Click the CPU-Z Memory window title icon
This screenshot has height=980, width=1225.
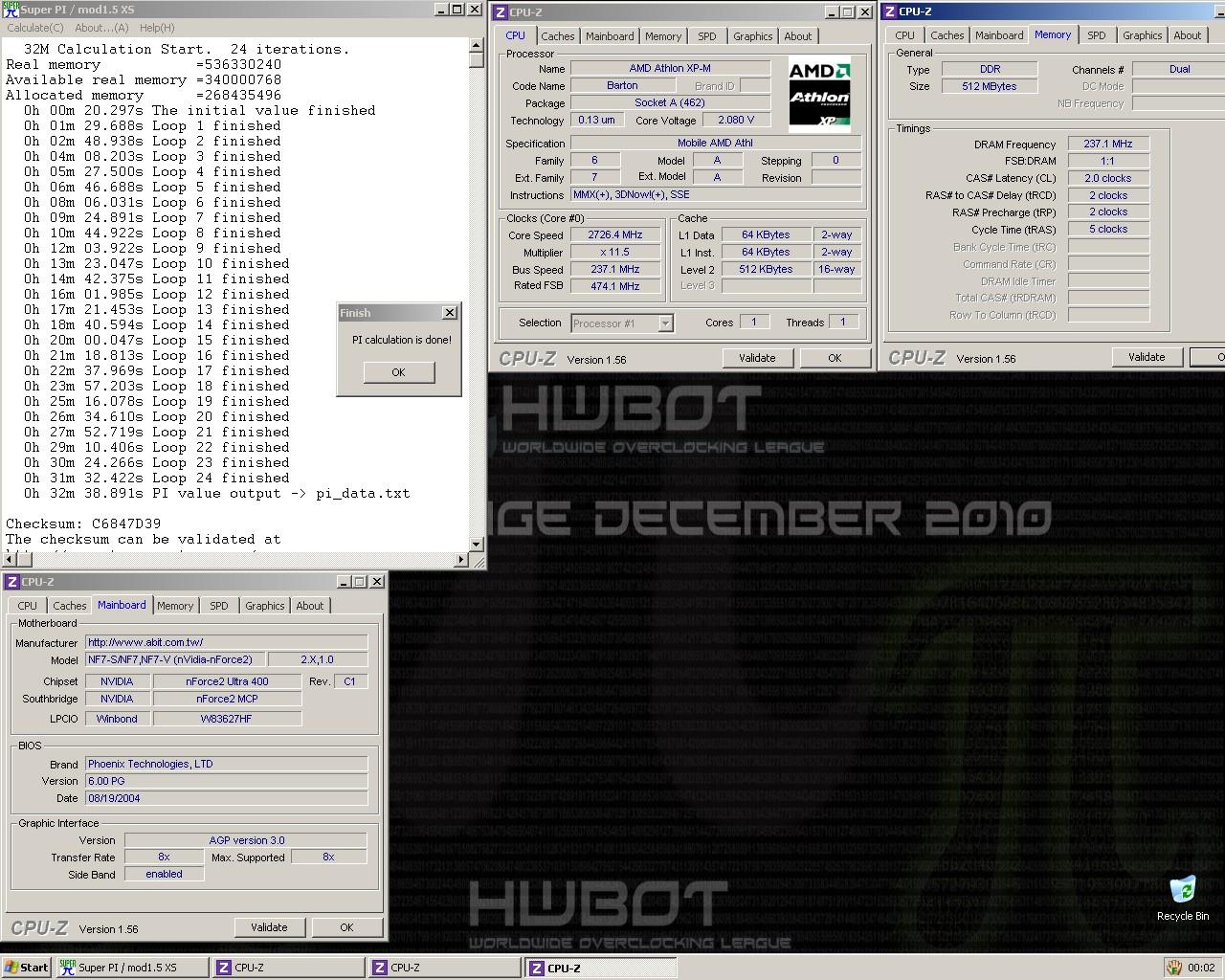(890, 11)
